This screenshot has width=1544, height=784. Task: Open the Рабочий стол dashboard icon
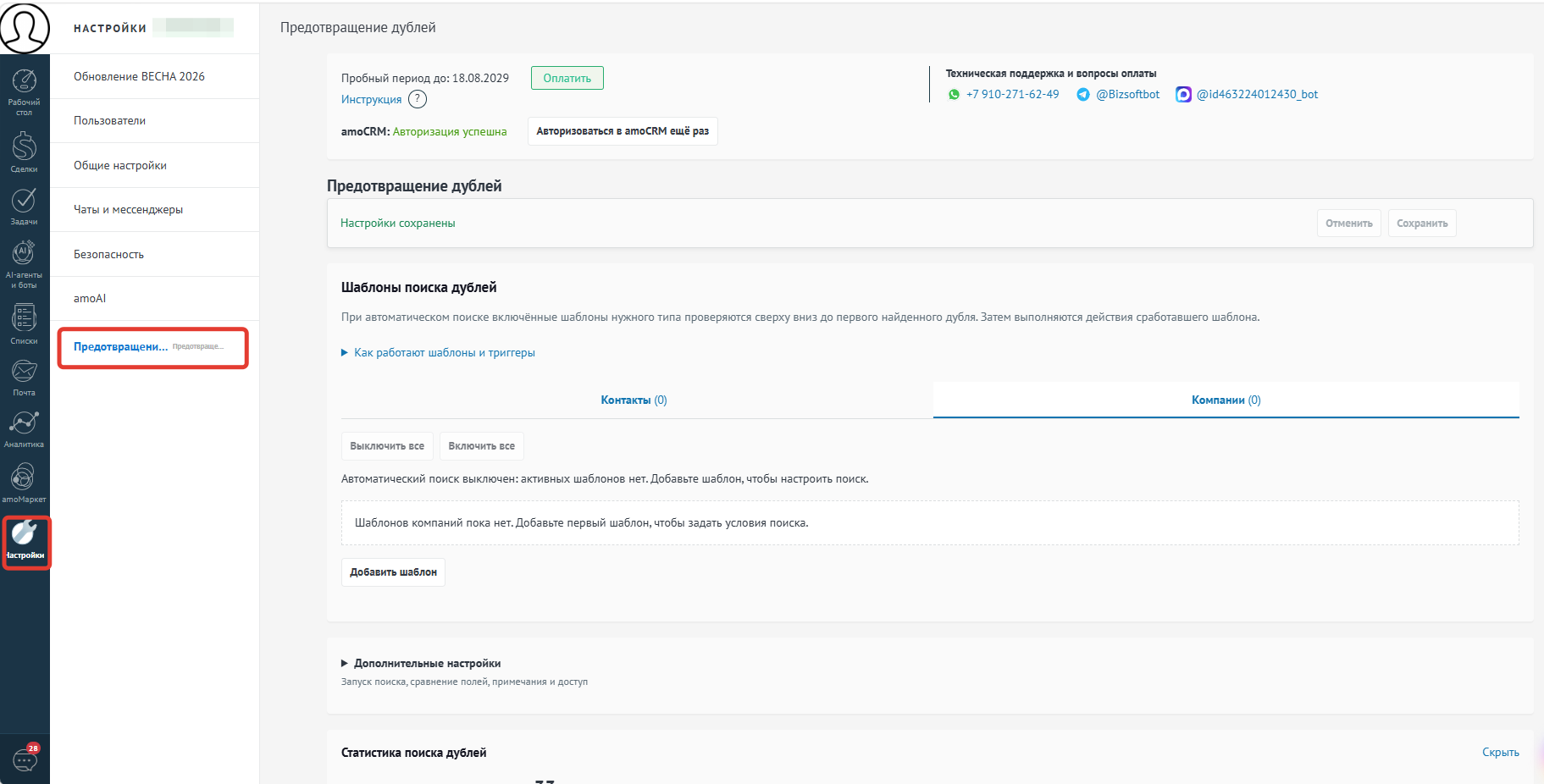point(24,91)
